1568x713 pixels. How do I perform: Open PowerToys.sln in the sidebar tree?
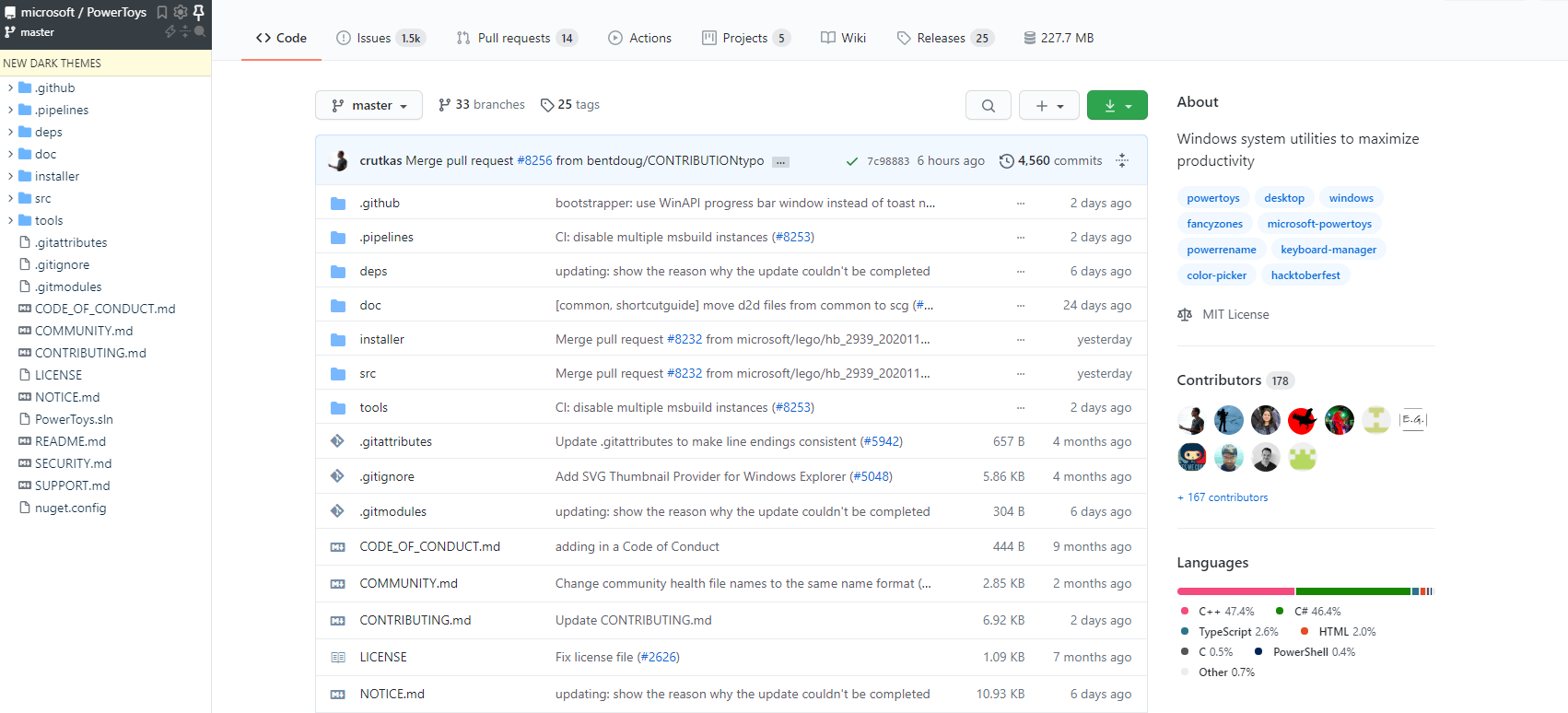tap(74, 419)
